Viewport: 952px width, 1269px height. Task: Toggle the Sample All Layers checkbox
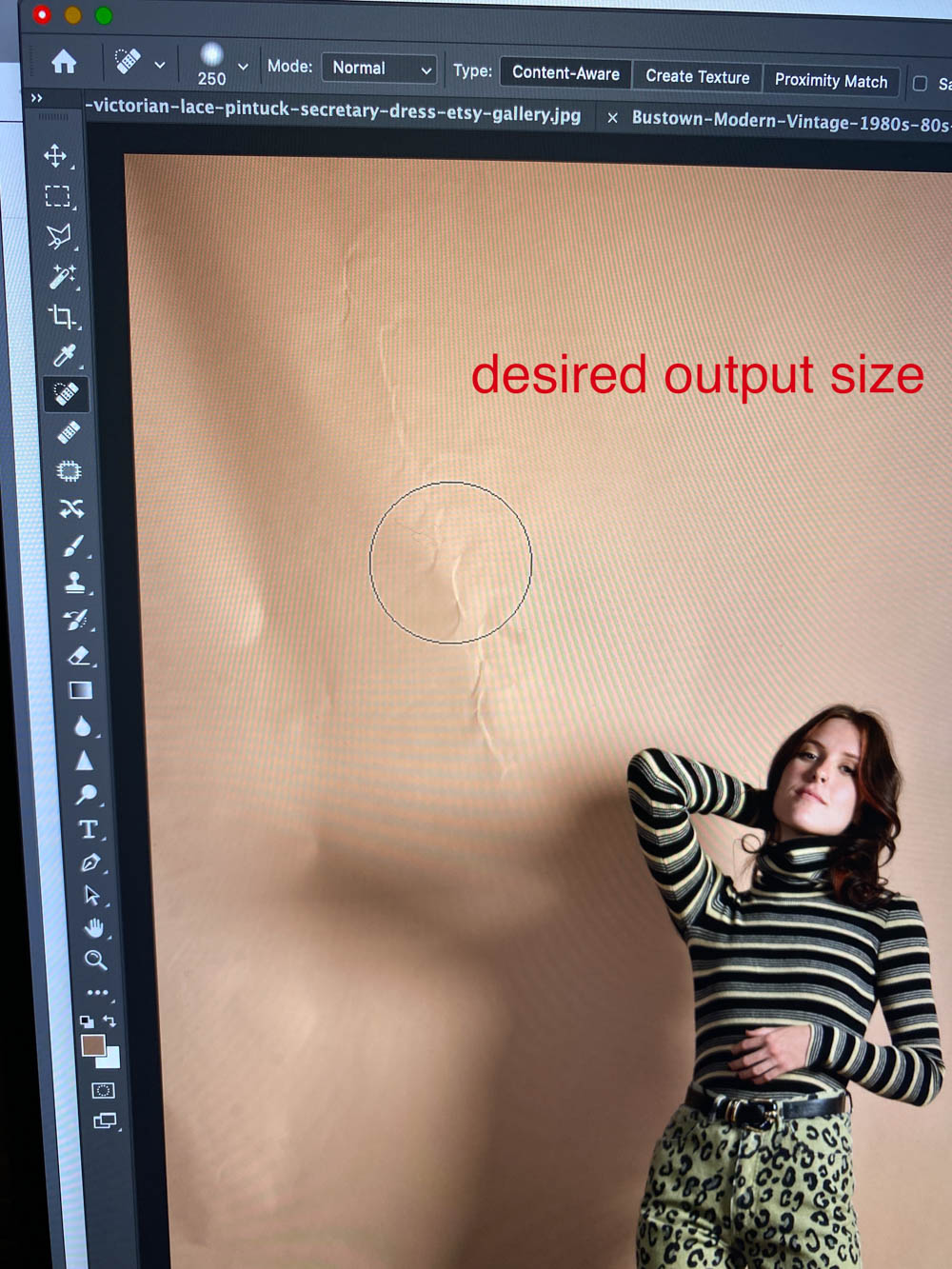pyautogui.click(x=920, y=84)
